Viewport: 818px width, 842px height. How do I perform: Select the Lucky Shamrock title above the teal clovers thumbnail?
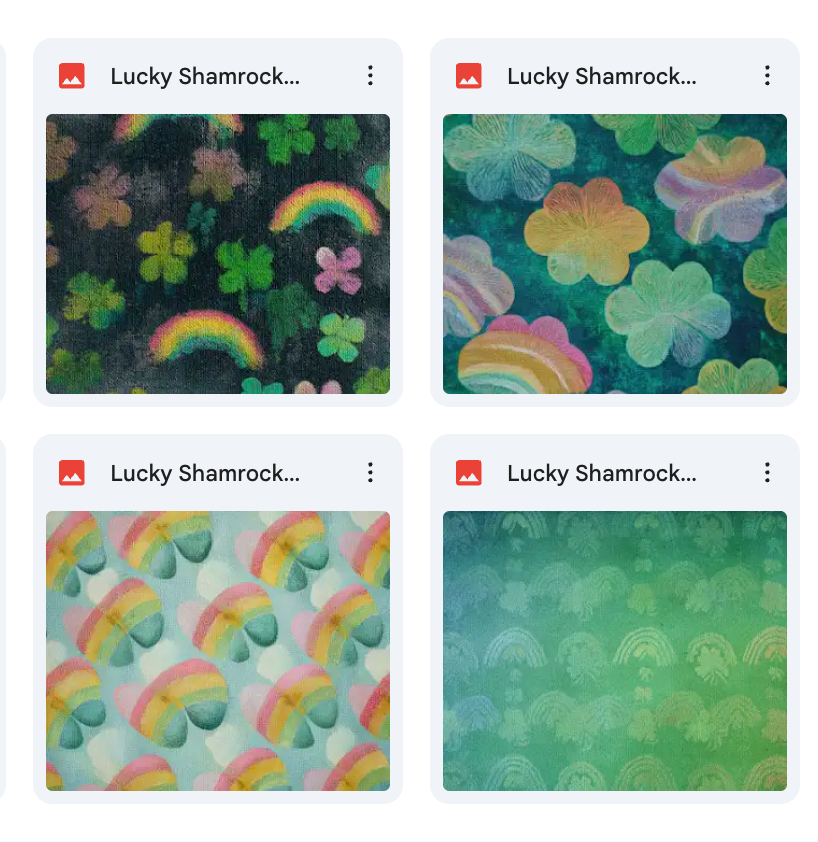coord(602,77)
